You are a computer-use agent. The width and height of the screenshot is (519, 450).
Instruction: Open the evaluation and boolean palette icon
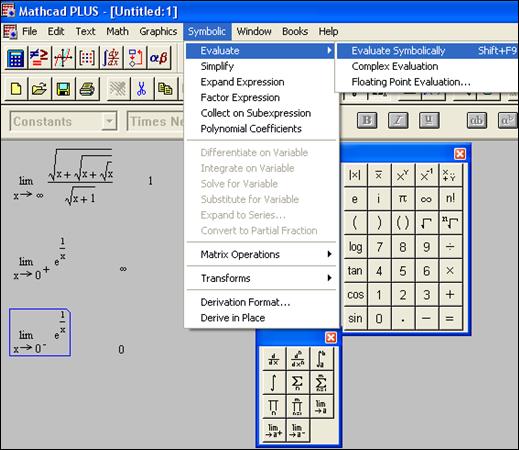pos(39,58)
